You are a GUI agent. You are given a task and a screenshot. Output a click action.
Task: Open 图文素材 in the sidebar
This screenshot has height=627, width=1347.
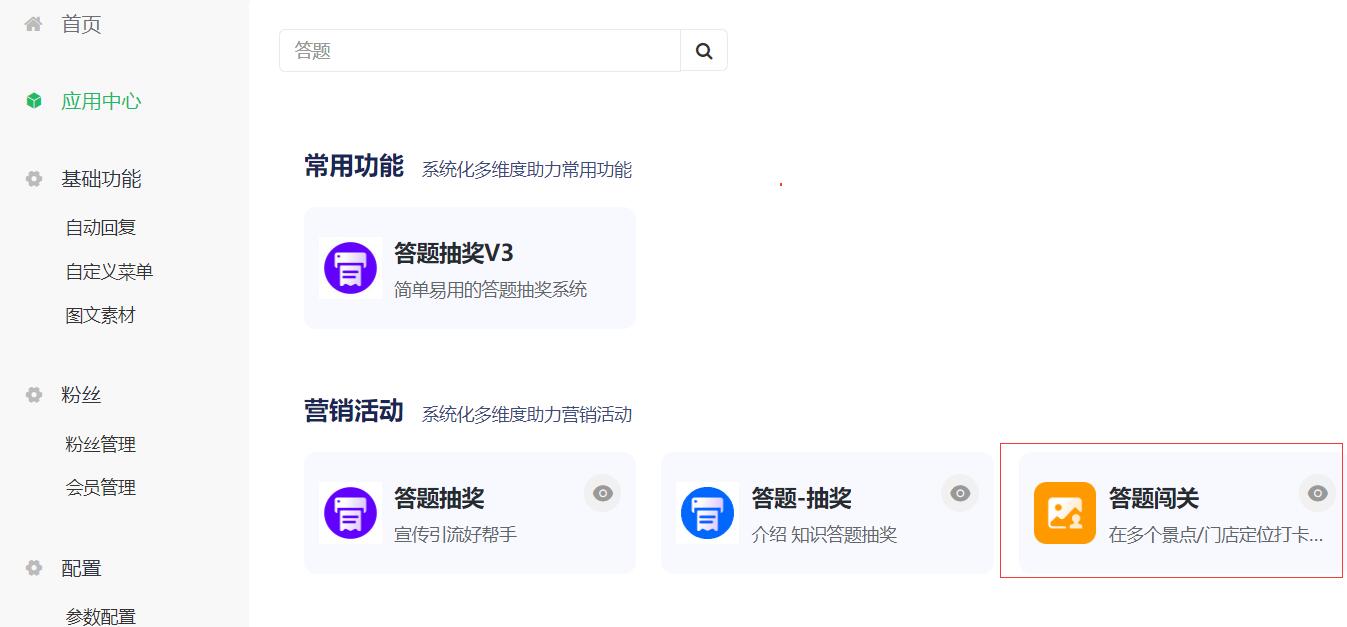click(100, 316)
